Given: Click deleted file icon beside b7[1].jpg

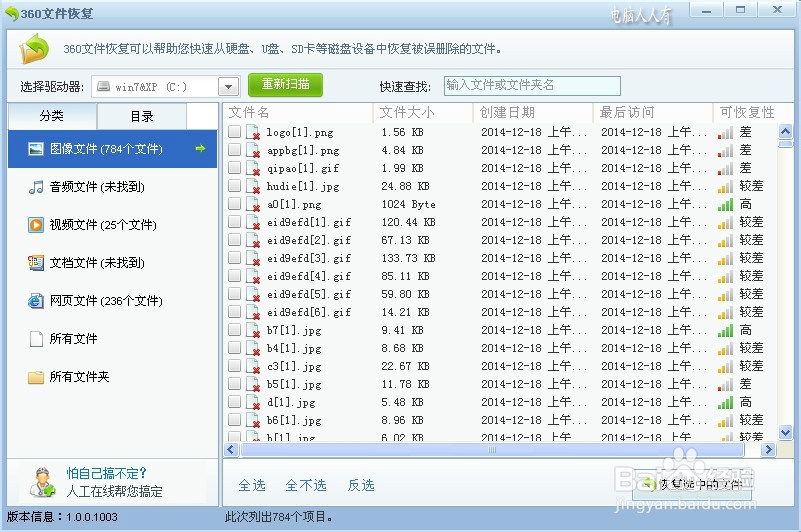Looking at the screenshot, I should coord(253,330).
